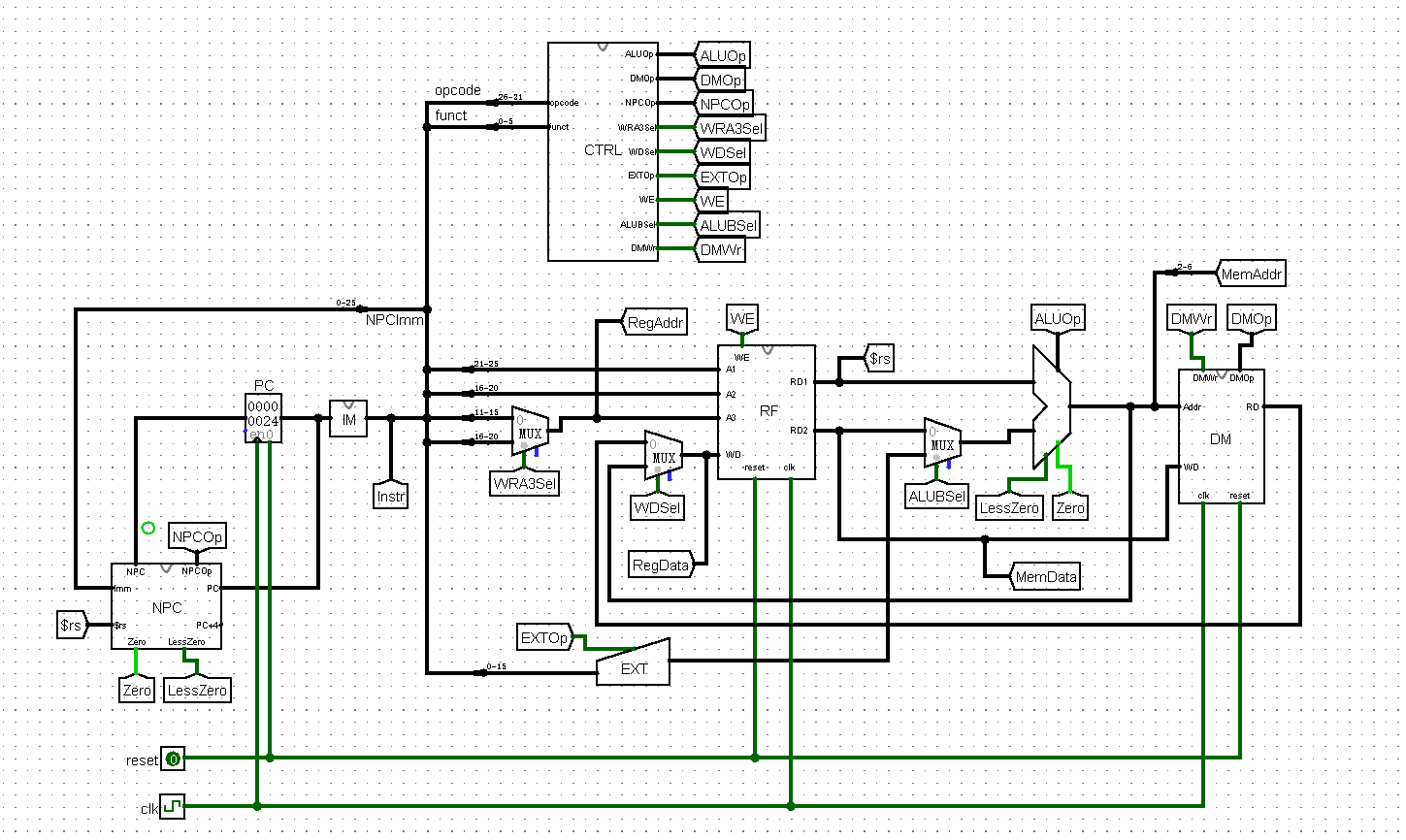Viewport: 1406px width, 840px height.
Task: Click the 26-31 splitter on opcode wire
Action: coord(505,100)
